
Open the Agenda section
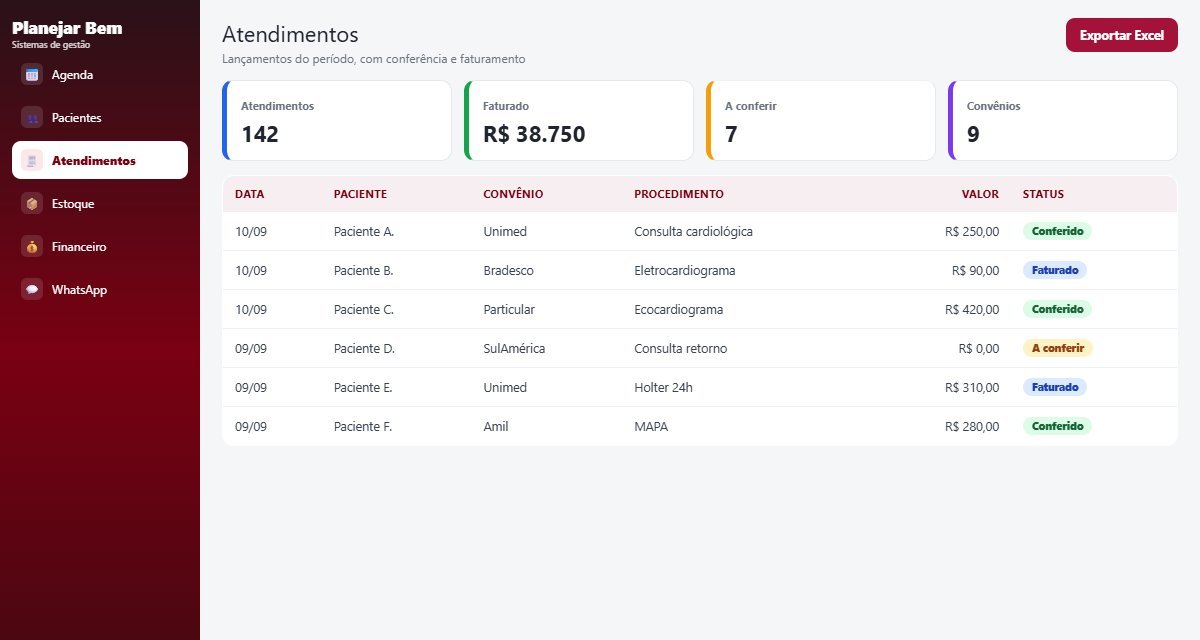pyautogui.click(x=100, y=74)
